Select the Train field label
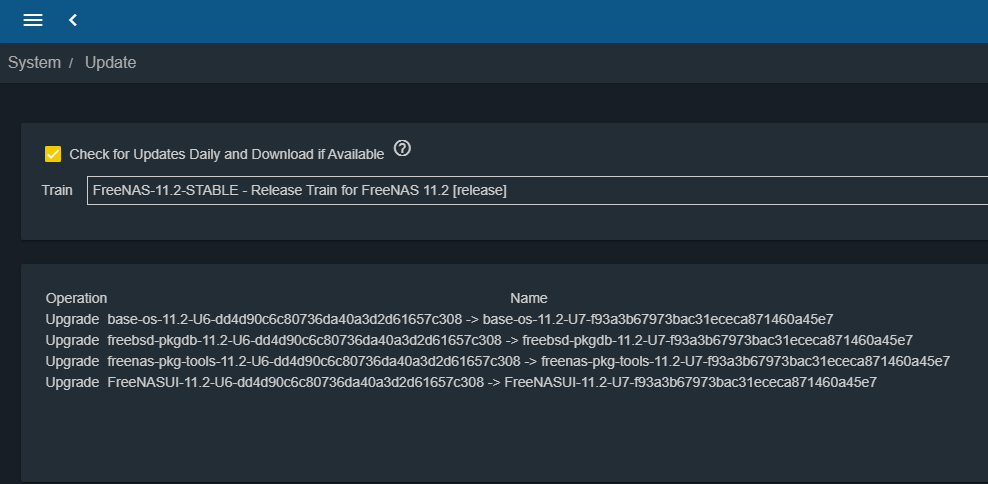The image size is (988, 484). point(57,190)
